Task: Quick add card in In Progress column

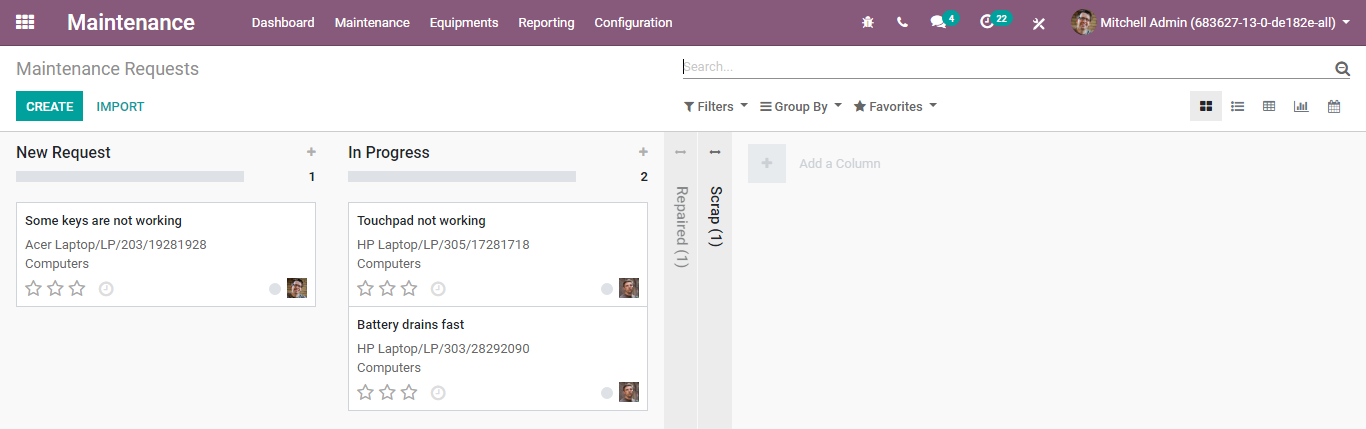Action: pos(643,152)
